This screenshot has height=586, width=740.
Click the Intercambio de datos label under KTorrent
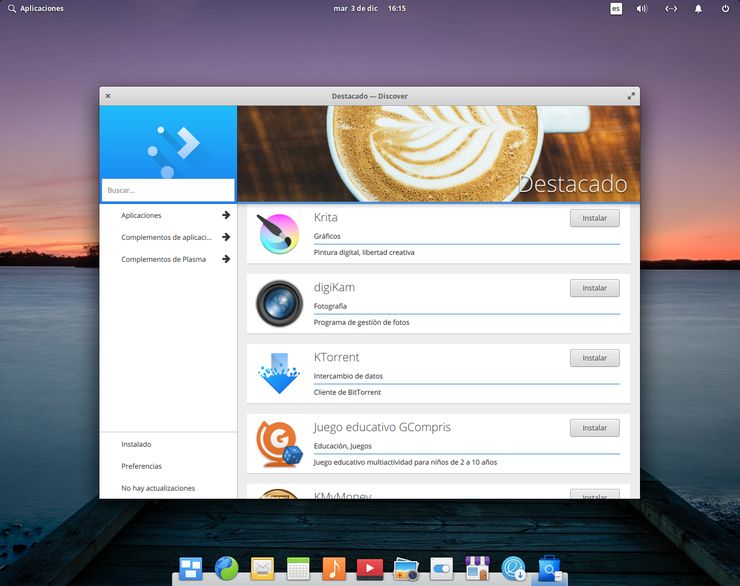[x=348, y=376]
